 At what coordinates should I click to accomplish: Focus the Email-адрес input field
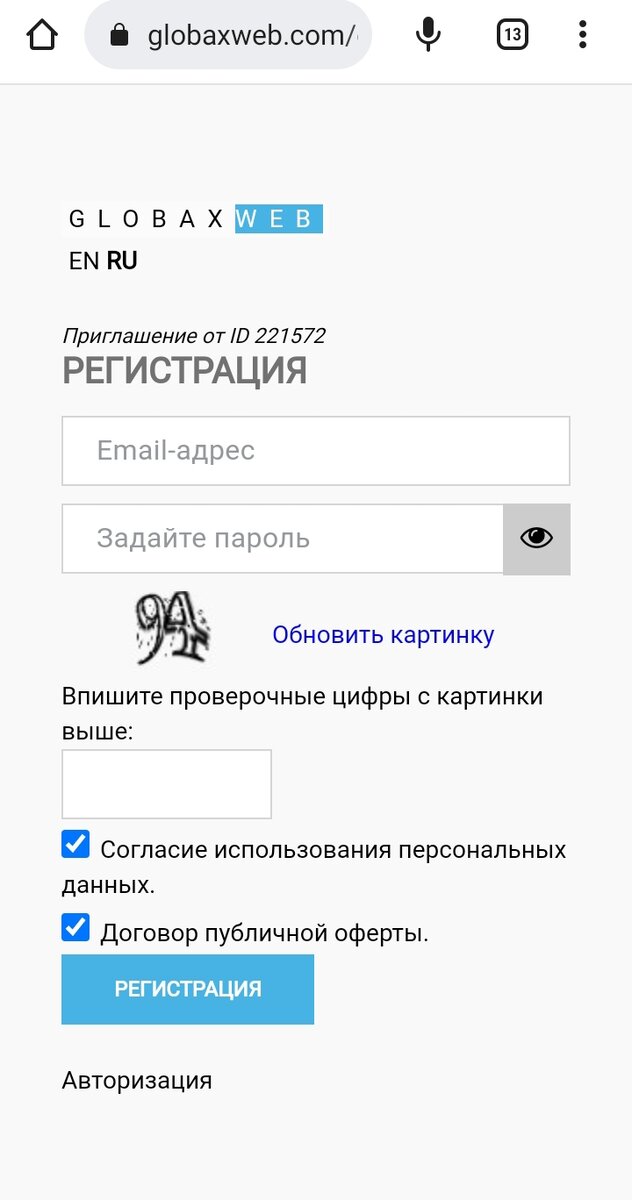click(x=316, y=450)
